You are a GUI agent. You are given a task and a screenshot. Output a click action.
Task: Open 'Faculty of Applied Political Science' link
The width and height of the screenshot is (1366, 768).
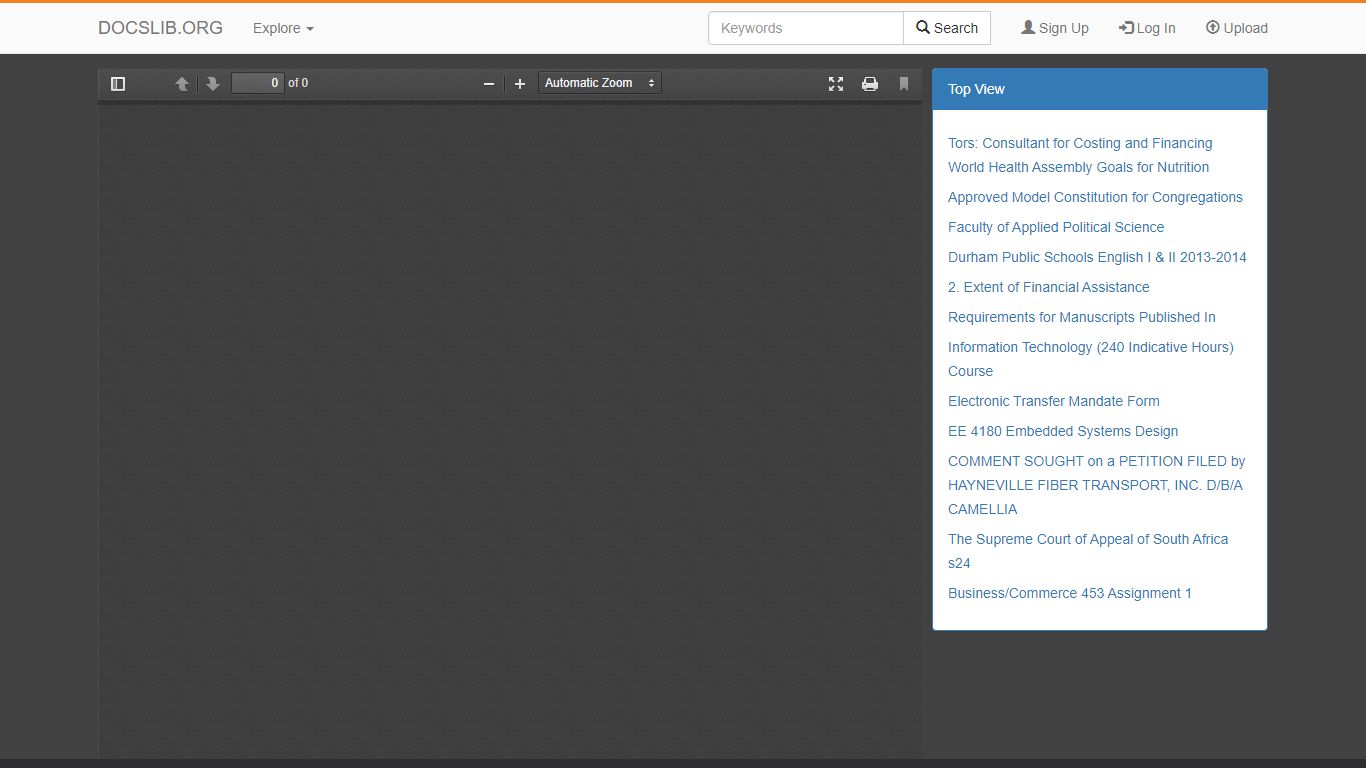1056,227
